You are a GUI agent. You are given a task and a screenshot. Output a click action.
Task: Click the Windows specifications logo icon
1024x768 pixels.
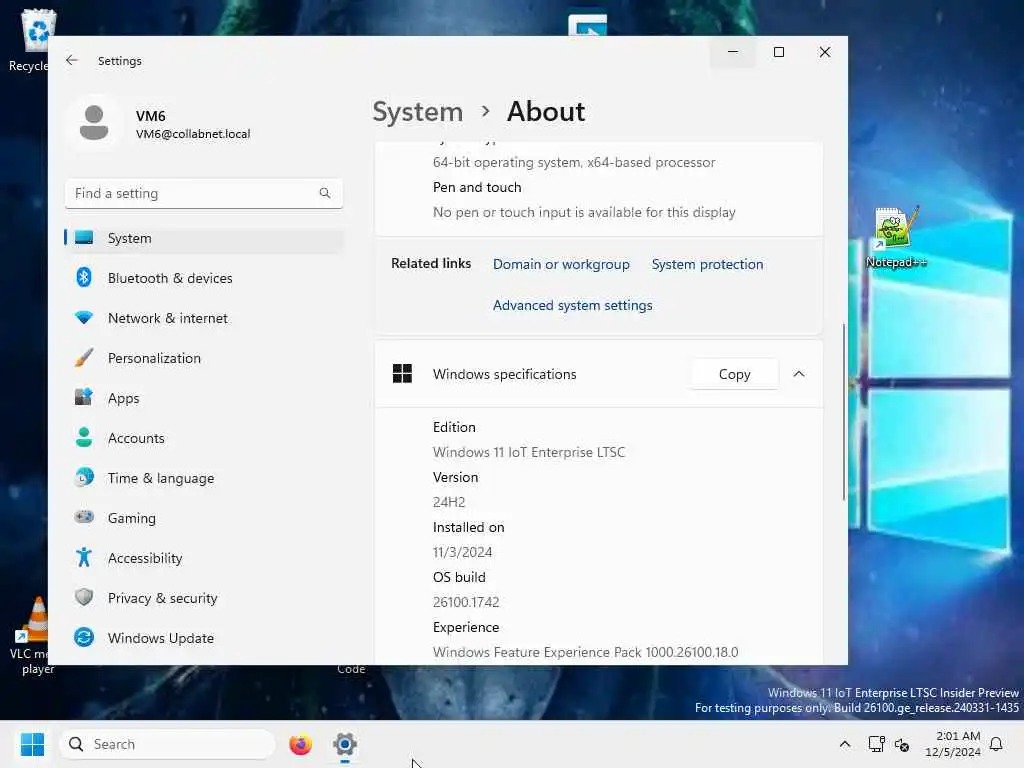click(402, 374)
